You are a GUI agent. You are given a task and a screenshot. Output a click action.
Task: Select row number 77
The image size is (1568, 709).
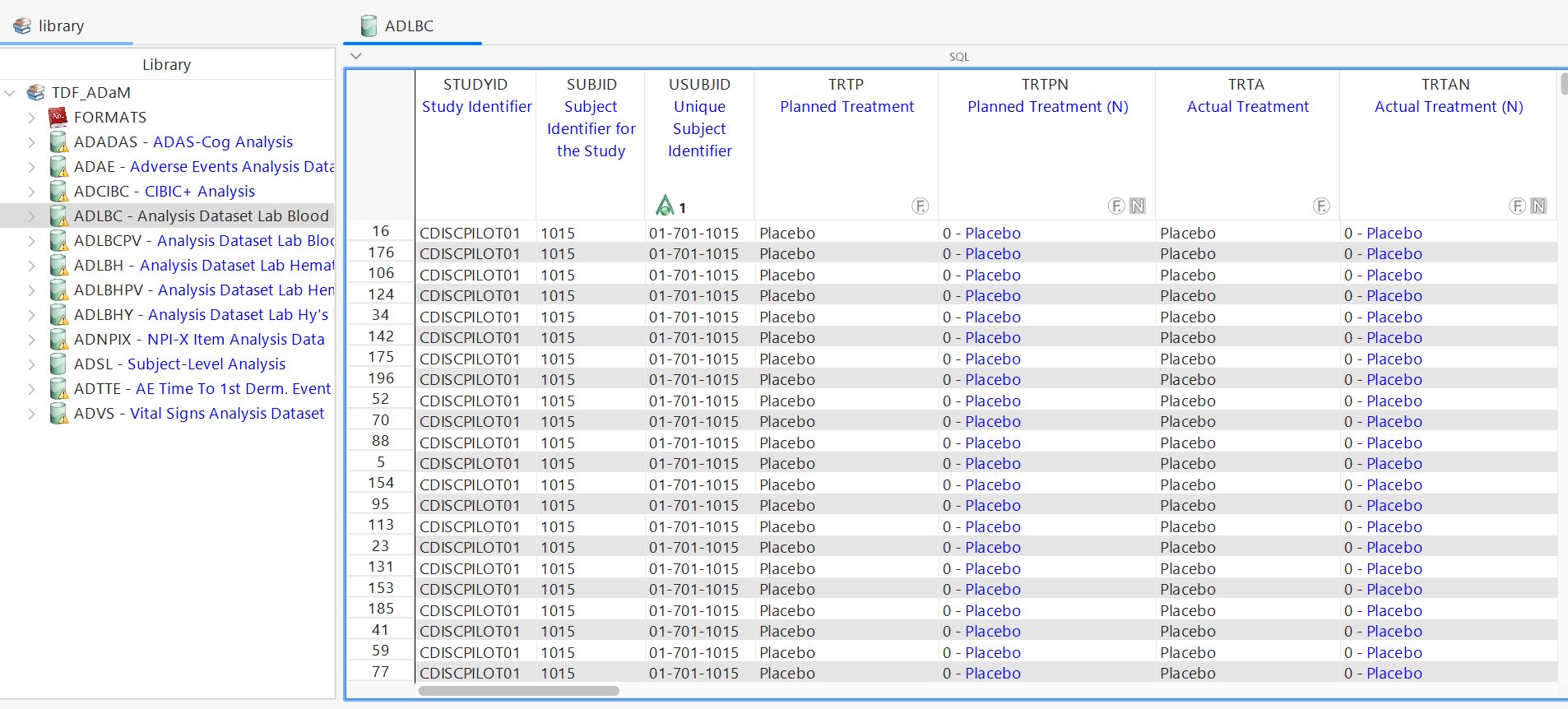pos(380,672)
